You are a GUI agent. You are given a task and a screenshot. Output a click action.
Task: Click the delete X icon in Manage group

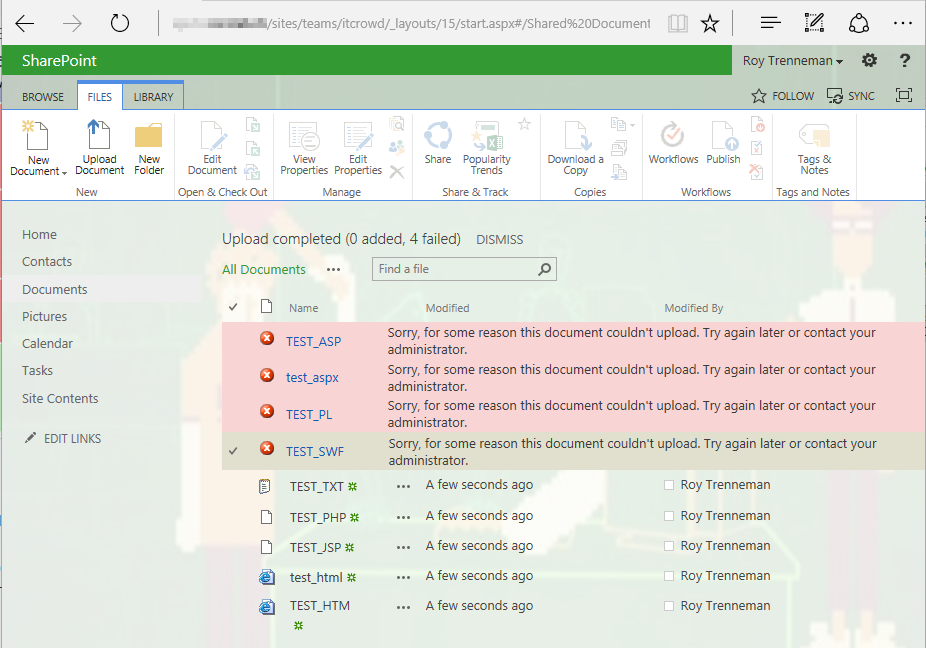pos(397,172)
